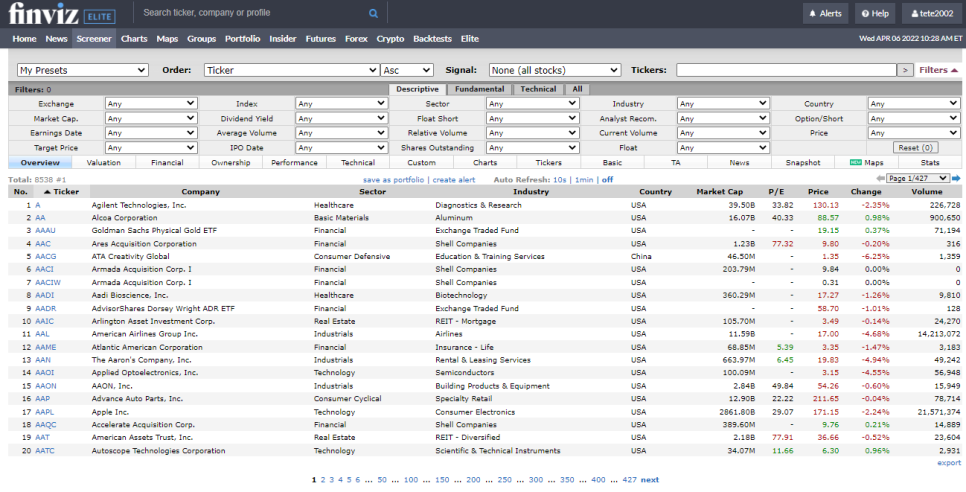Click Alcoa Corporation company name
The height and width of the screenshot is (492, 966).
coord(124,217)
